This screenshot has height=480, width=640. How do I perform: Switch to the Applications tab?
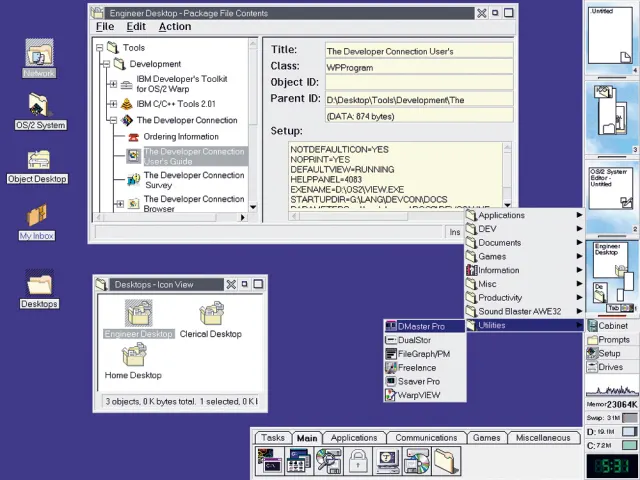(x=354, y=438)
